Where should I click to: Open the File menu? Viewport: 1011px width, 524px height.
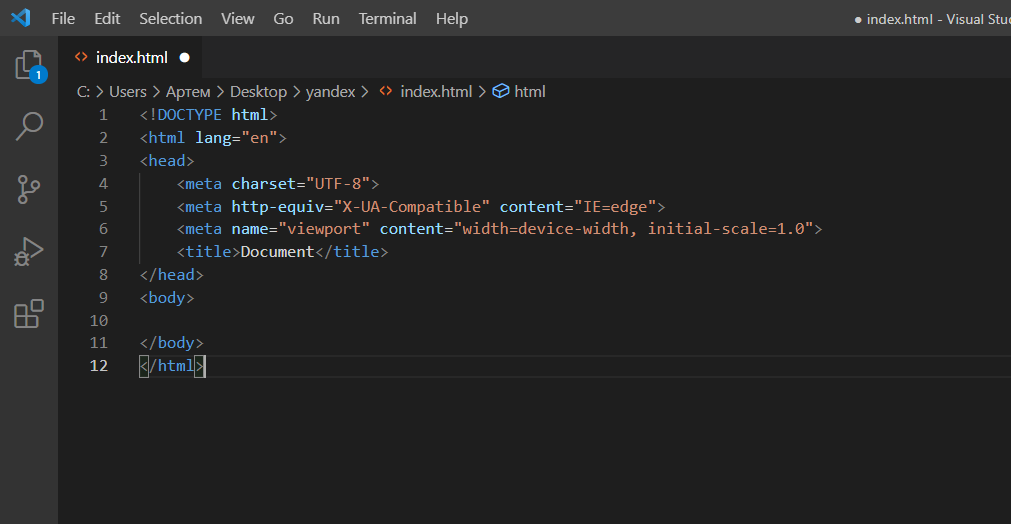pyautogui.click(x=63, y=19)
